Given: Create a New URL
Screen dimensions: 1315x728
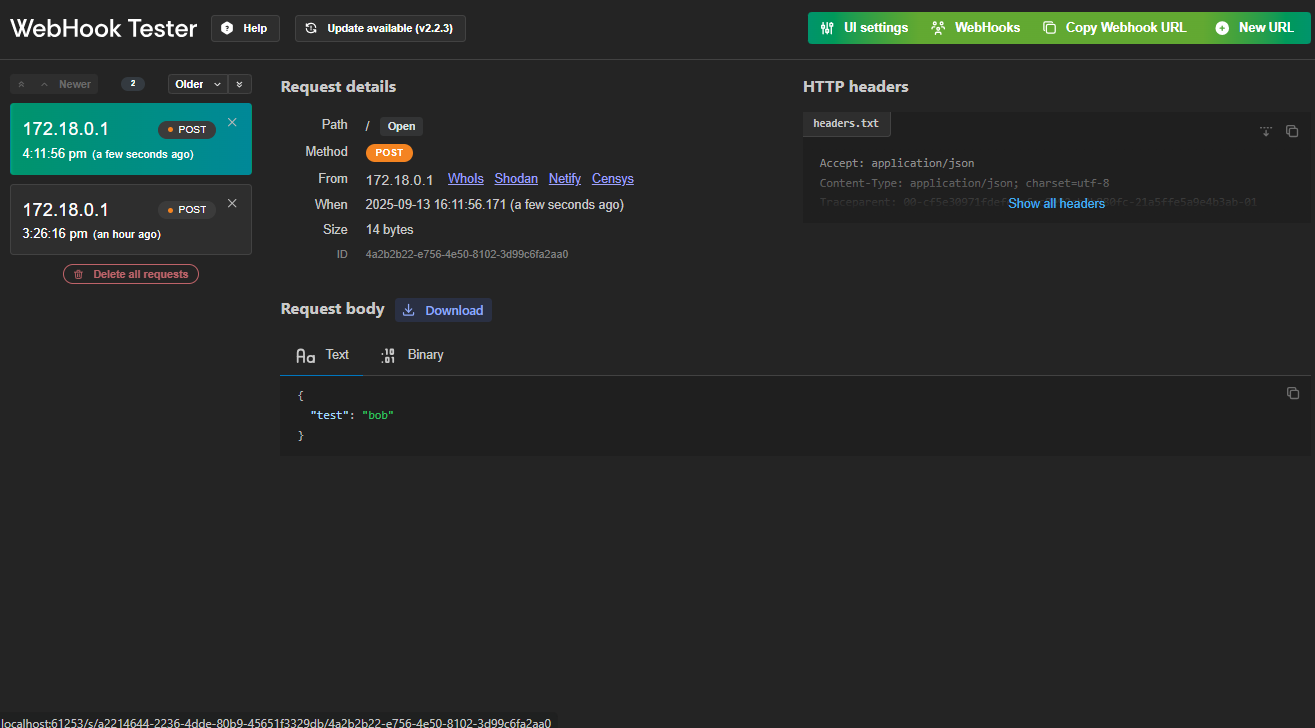Looking at the screenshot, I should (x=1254, y=28).
